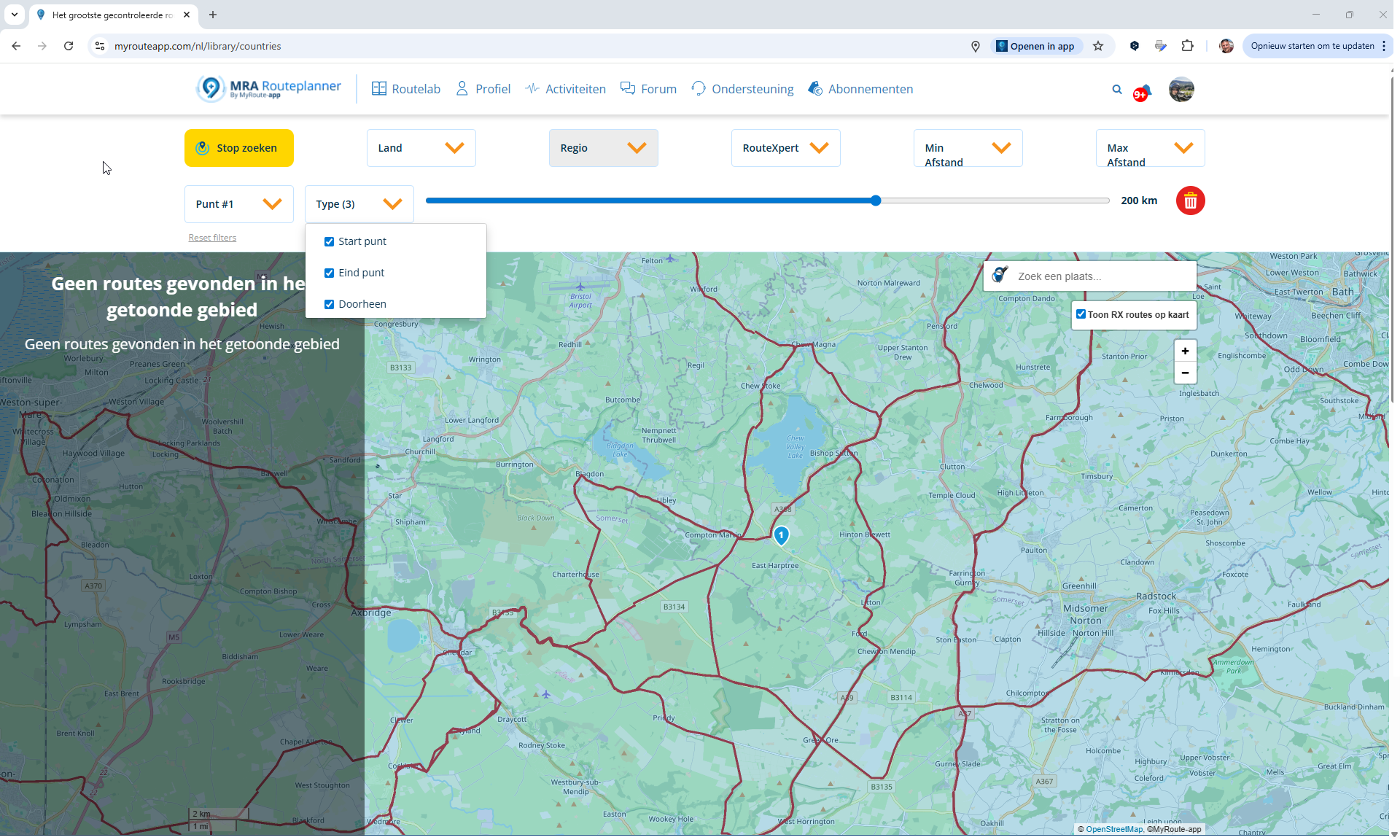The width and height of the screenshot is (1400, 840).
Task: Uncheck the Start punt checkbox
Action: pyautogui.click(x=329, y=241)
